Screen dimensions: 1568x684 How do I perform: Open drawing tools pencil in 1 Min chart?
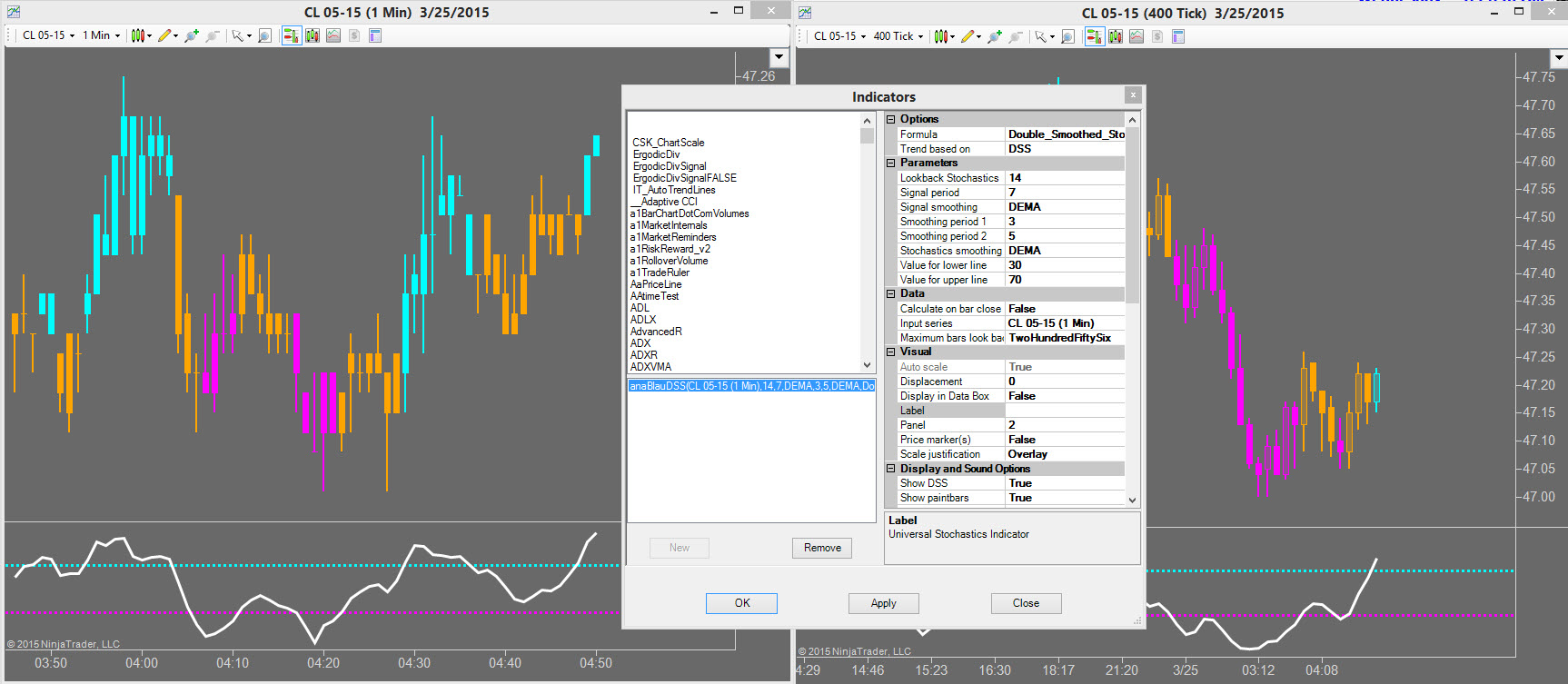[166, 35]
